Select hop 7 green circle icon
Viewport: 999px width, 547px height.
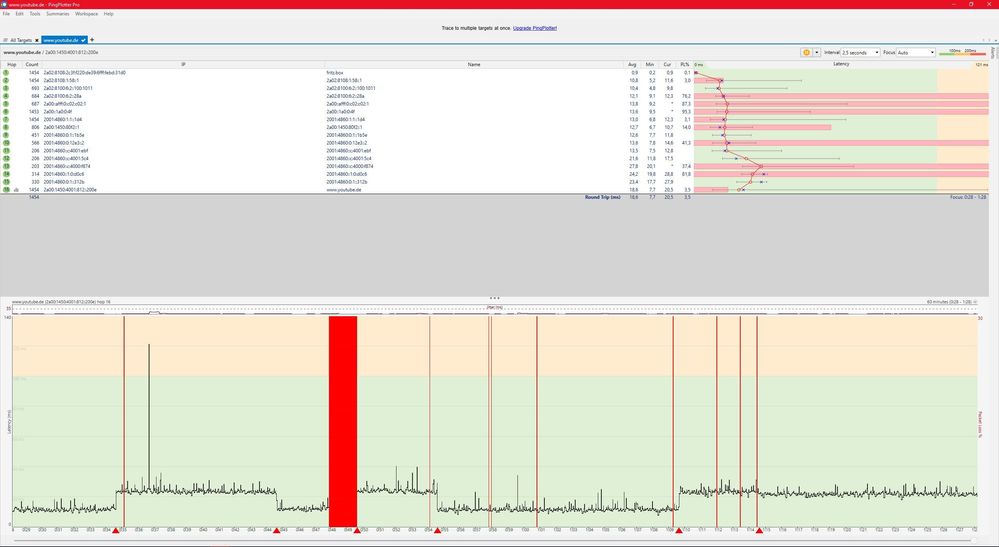pyautogui.click(x=6, y=119)
